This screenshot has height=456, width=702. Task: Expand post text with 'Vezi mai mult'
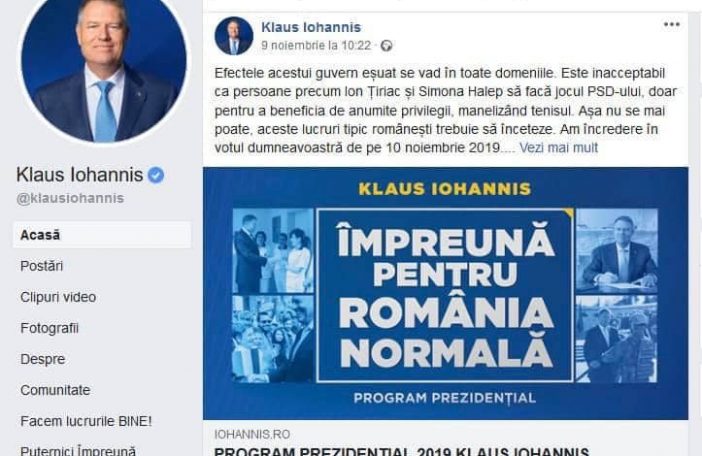coord(558,148)
